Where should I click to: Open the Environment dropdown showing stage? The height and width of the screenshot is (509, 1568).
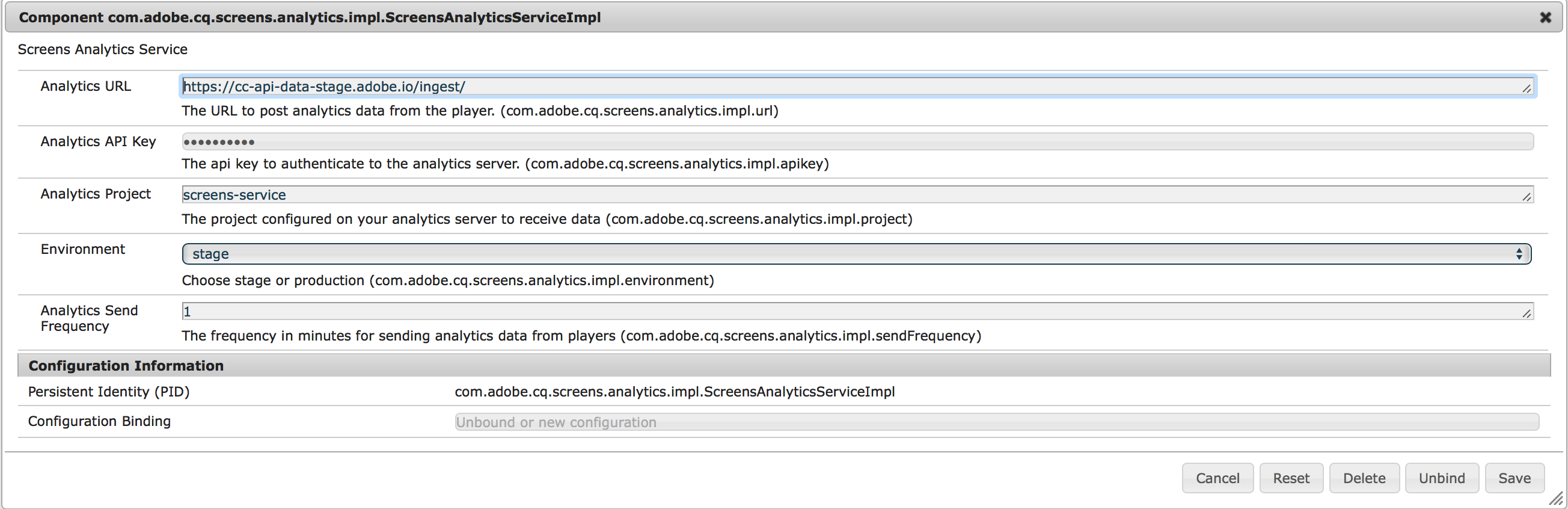[x=852, y=254]
